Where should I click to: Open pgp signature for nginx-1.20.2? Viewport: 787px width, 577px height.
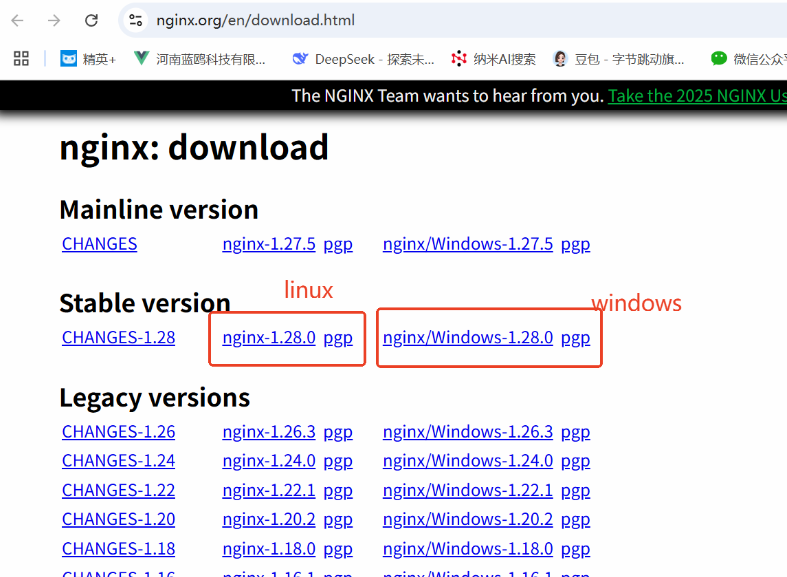click(338, 520)
